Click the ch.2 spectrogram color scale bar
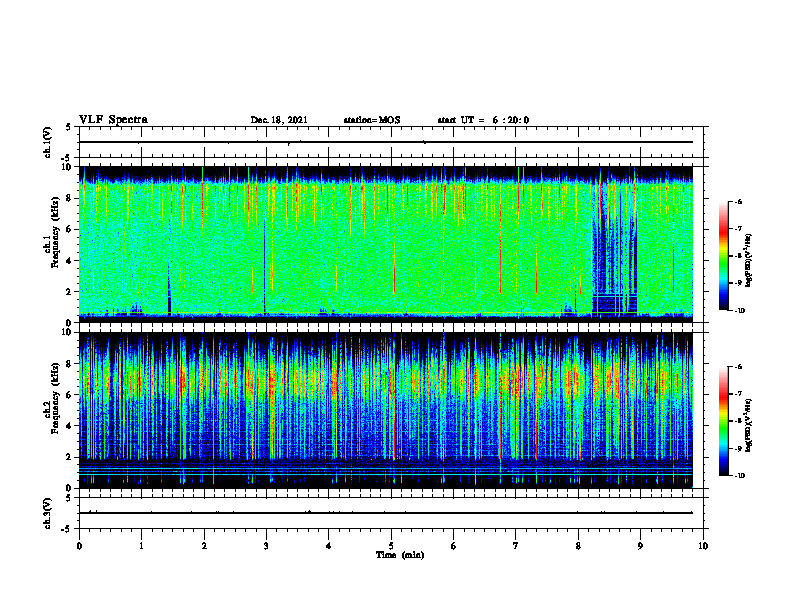This screenshot has width=792, height=612. click(724, 421)
